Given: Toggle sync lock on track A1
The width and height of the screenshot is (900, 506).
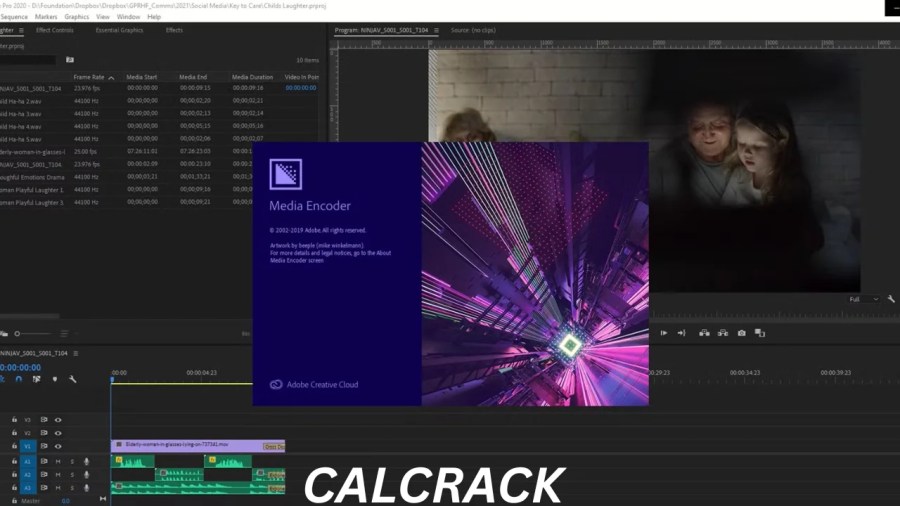Looking at the screenshot, I should pyautogui.click(x=44, y=461).
